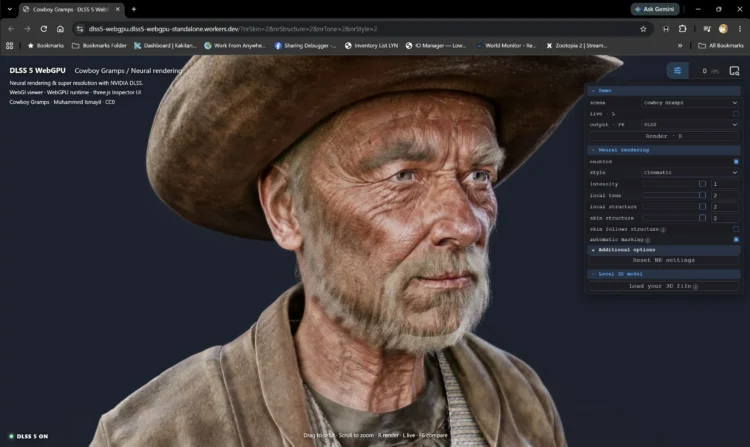This screenshot has width=750, height=447.
Task: Edit the local structure value field
Action: coord(725,207)
